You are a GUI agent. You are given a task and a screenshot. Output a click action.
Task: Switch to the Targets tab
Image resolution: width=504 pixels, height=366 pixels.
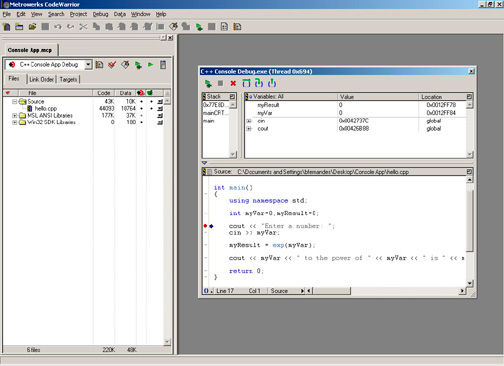(68, 79)
